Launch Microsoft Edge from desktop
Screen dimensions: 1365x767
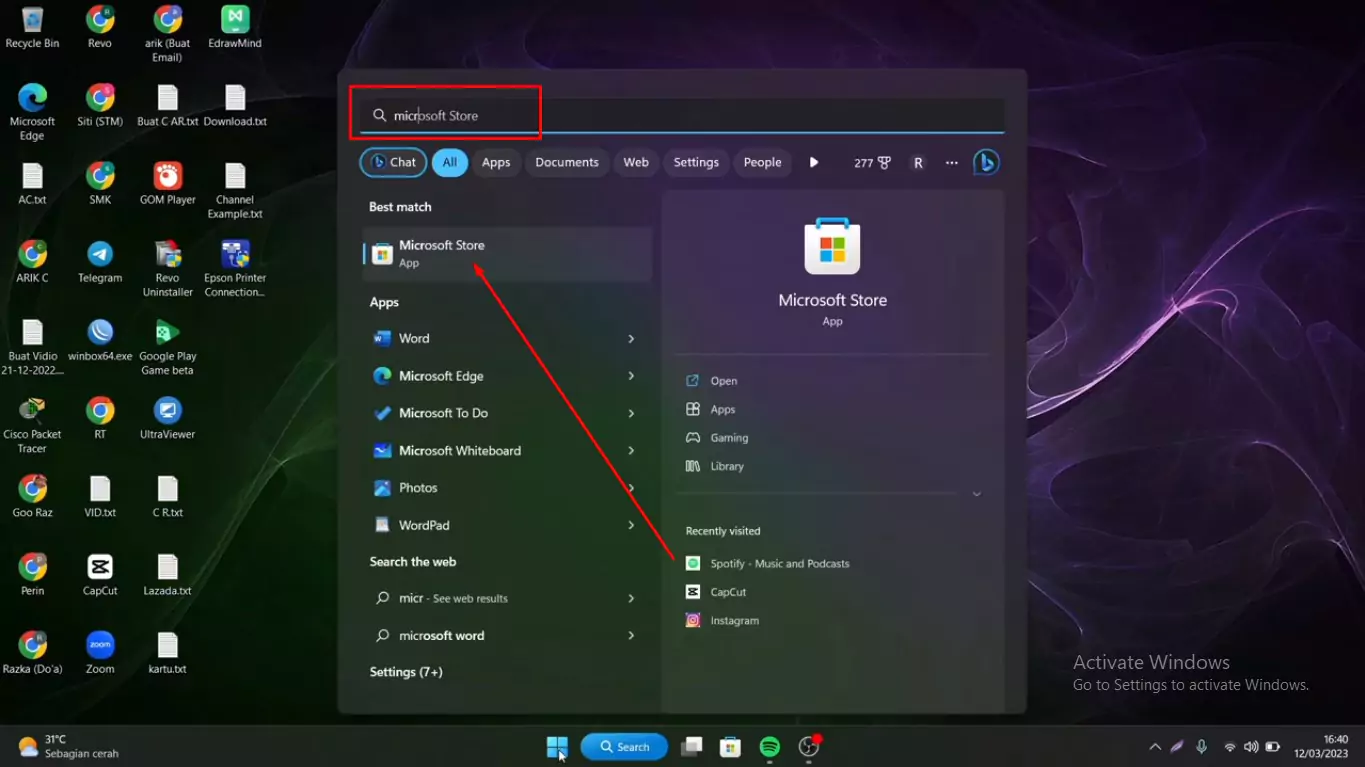point(32,112)
